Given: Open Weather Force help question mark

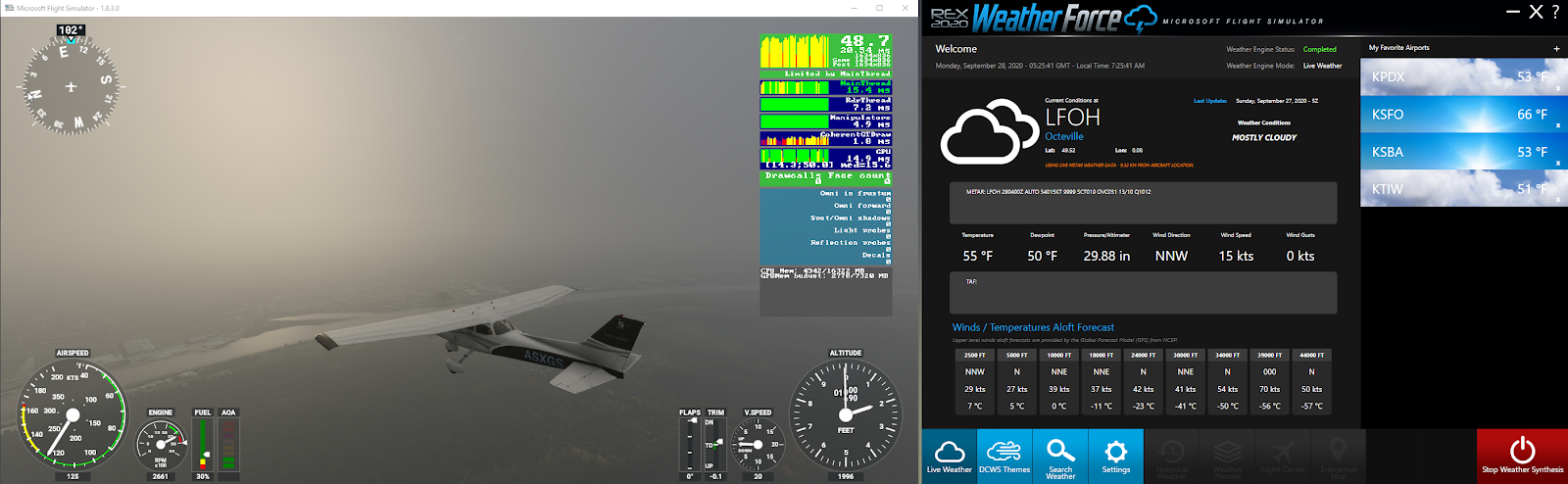Looking at the screenshot, I should (1555, 12).
